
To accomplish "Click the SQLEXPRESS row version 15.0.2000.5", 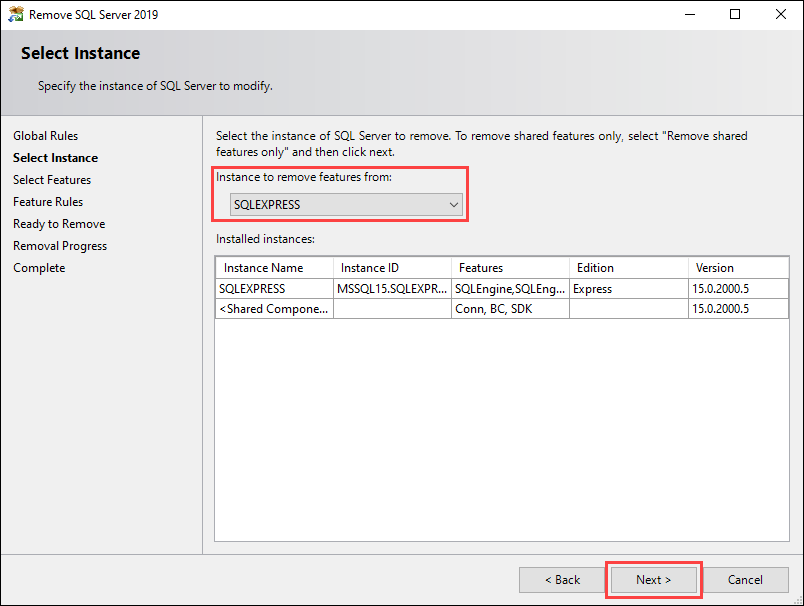I will tap(738, 289).
